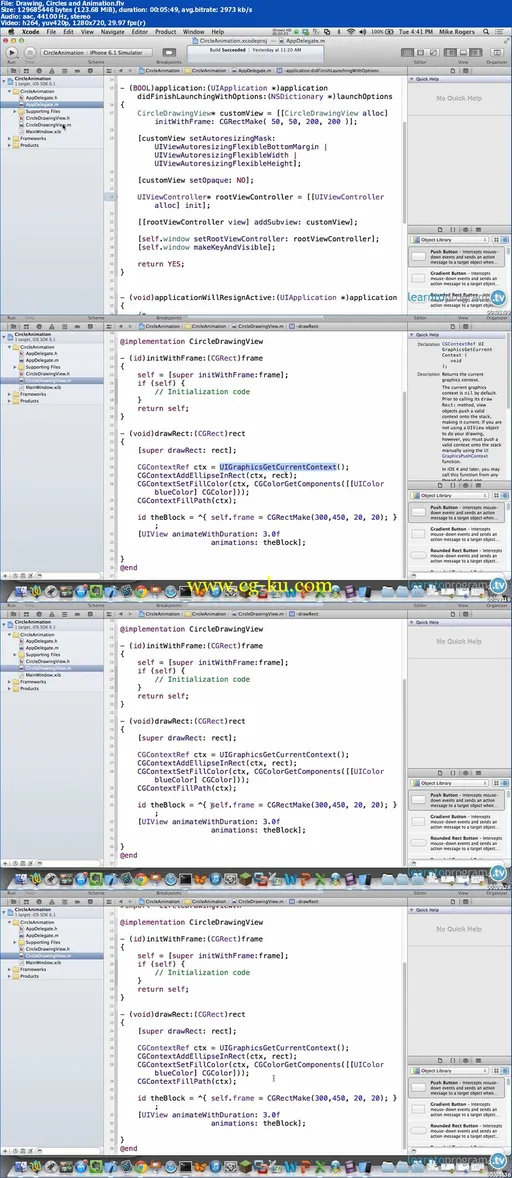Expand Supporting Files group beside highlighted AppDelegate.m

point(16,111)
